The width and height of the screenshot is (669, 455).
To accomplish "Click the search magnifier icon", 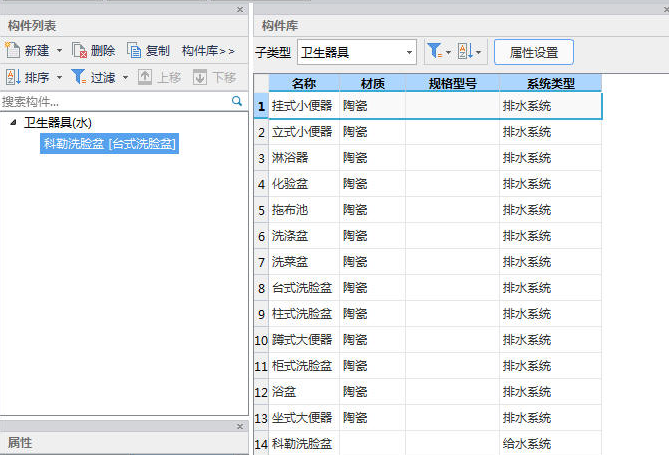I will (237, 101).
